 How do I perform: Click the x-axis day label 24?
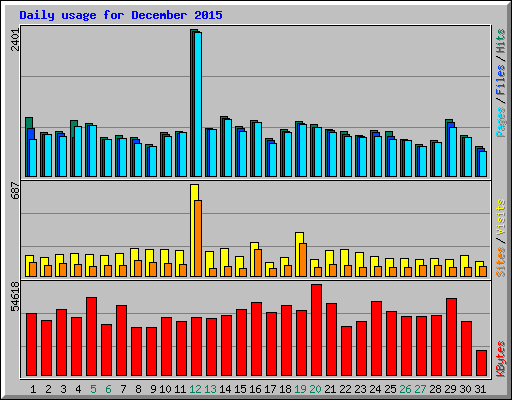pyautogui.click(x=375, y=389)
